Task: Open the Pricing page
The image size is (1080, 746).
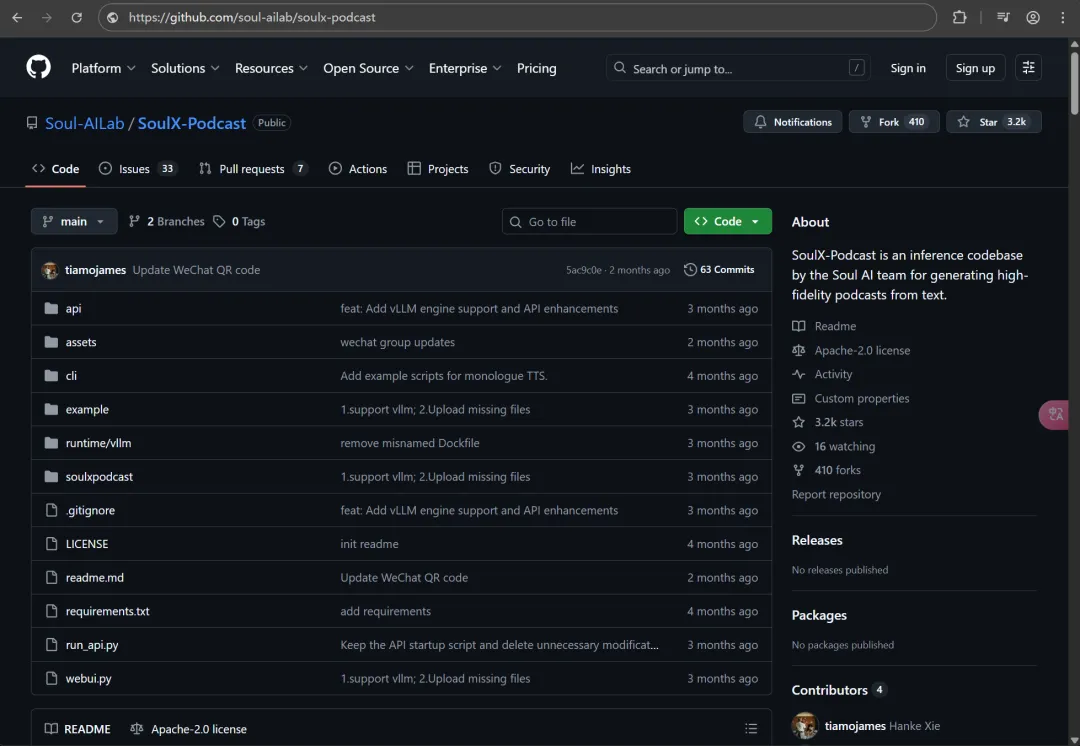Action: (537, 68)
